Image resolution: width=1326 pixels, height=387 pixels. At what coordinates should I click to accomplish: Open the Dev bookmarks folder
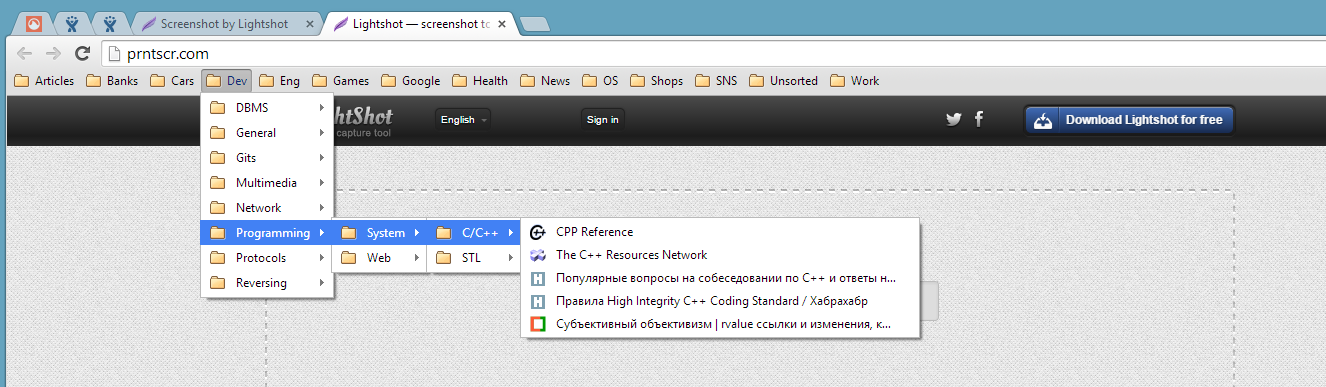(227, 81)
